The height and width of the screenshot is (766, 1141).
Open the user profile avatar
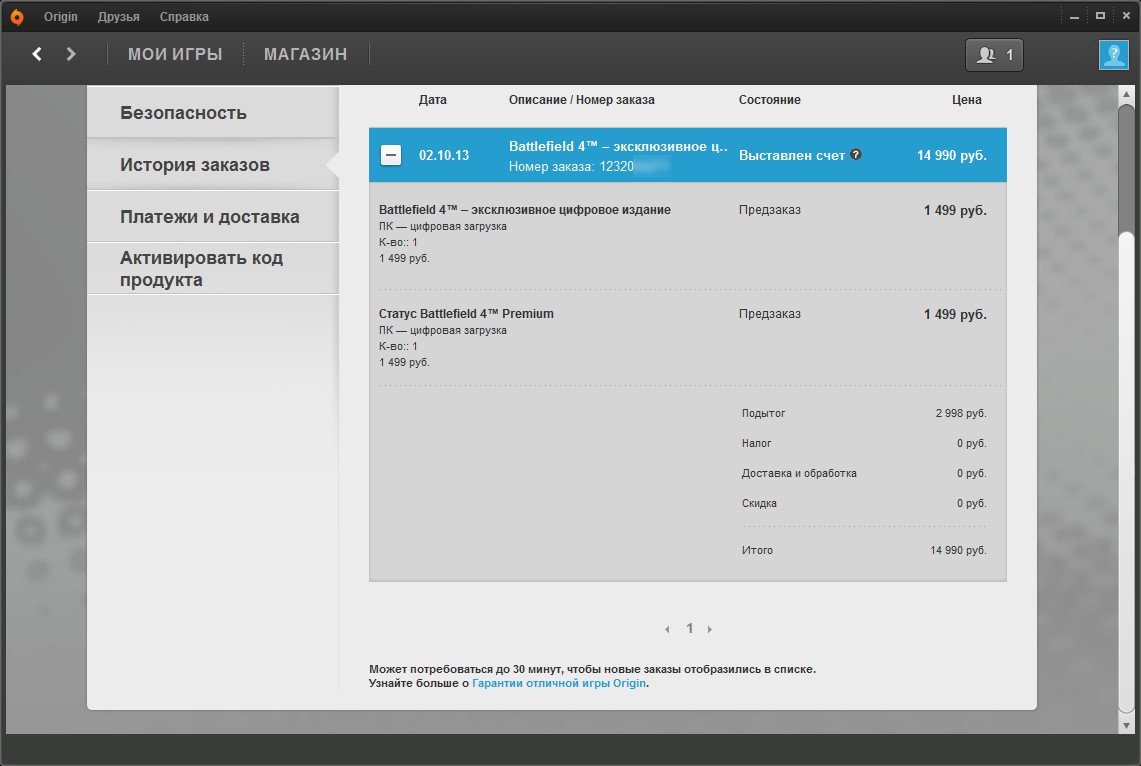1113,55
